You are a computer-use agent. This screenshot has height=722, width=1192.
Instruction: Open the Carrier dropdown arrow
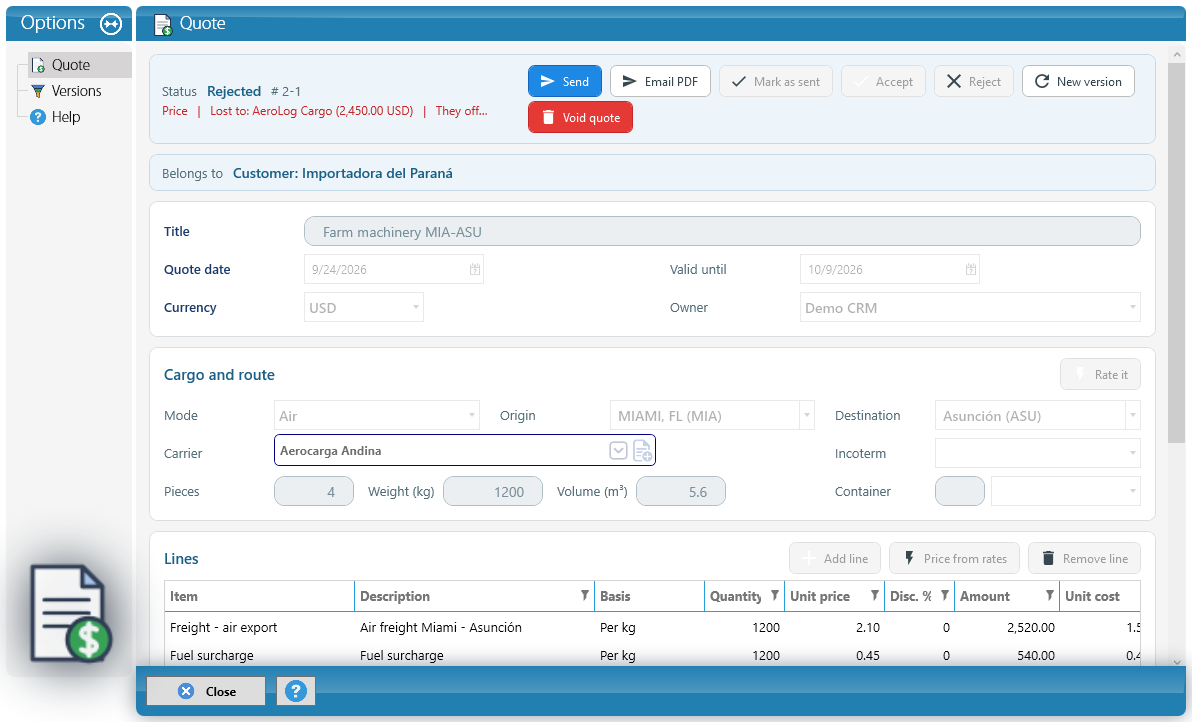[618, 451]
